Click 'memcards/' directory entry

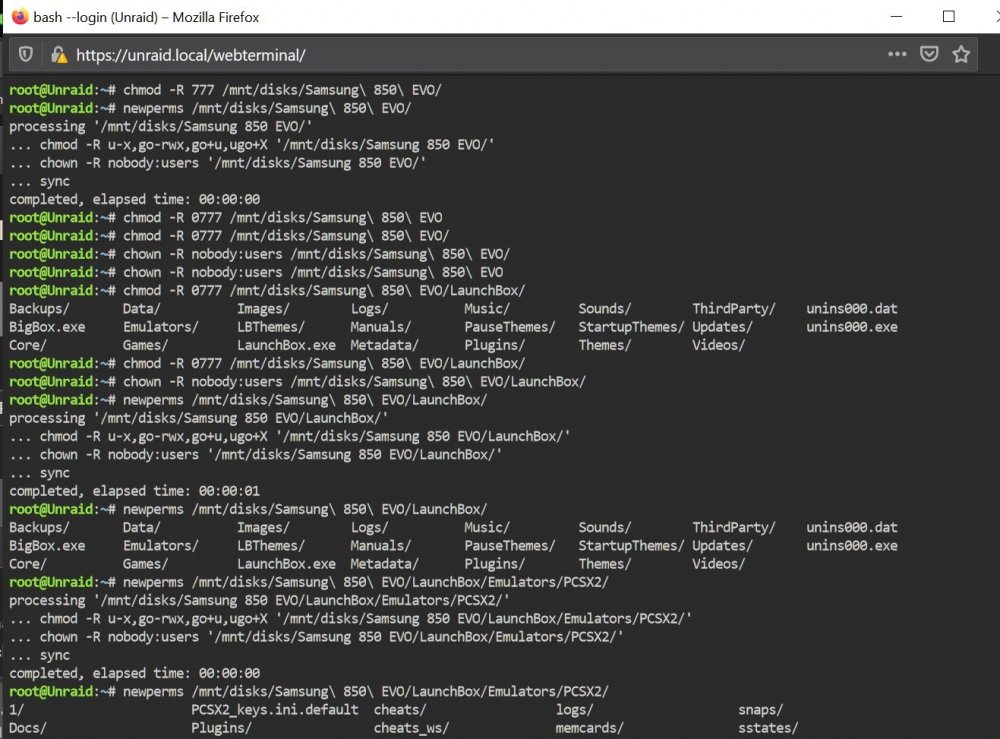589,728
